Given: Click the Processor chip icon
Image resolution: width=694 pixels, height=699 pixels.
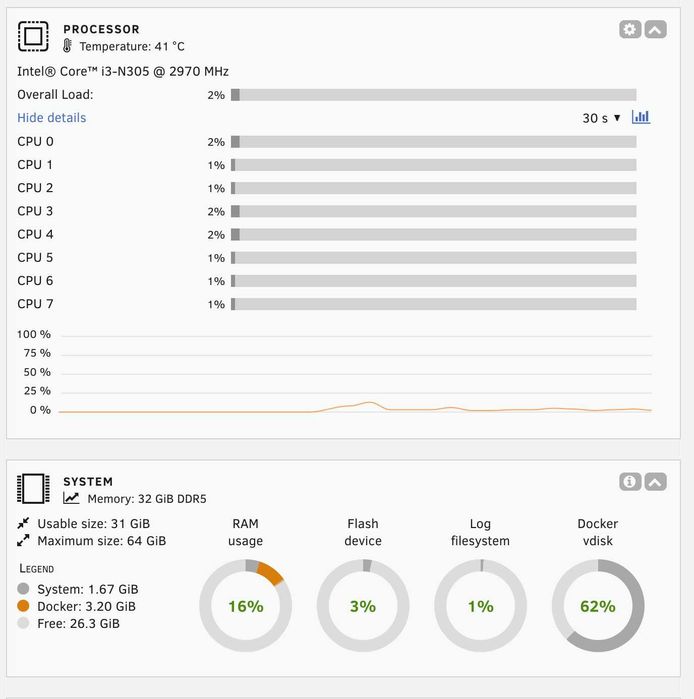Looking at the screenshot, I should (33, 37).
